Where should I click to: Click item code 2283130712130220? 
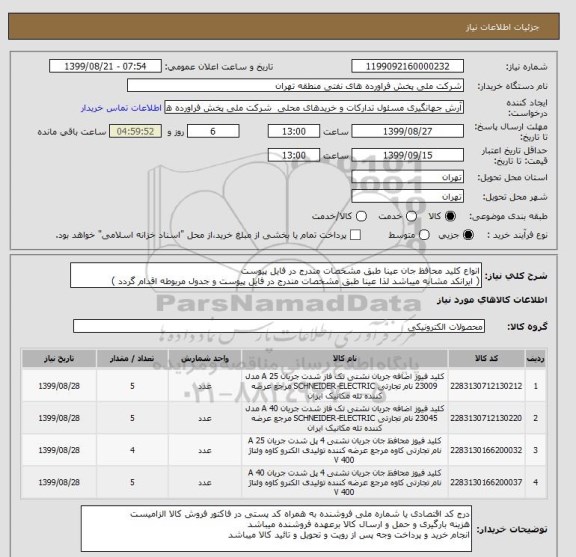point(486,418)
